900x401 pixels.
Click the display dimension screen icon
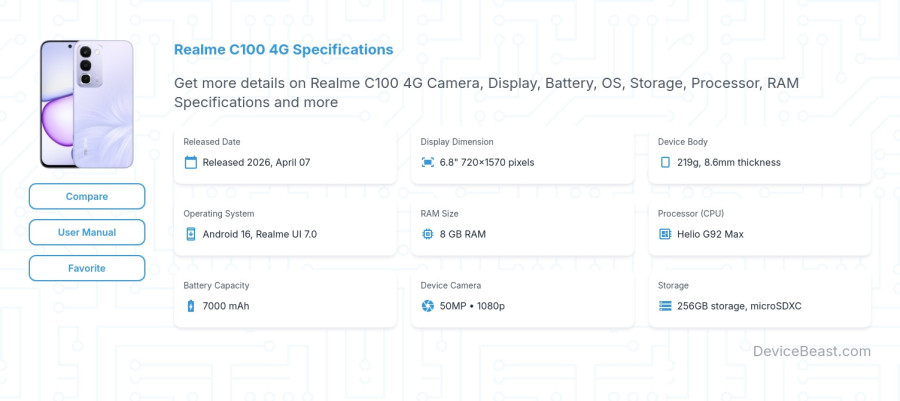(428, 162)
